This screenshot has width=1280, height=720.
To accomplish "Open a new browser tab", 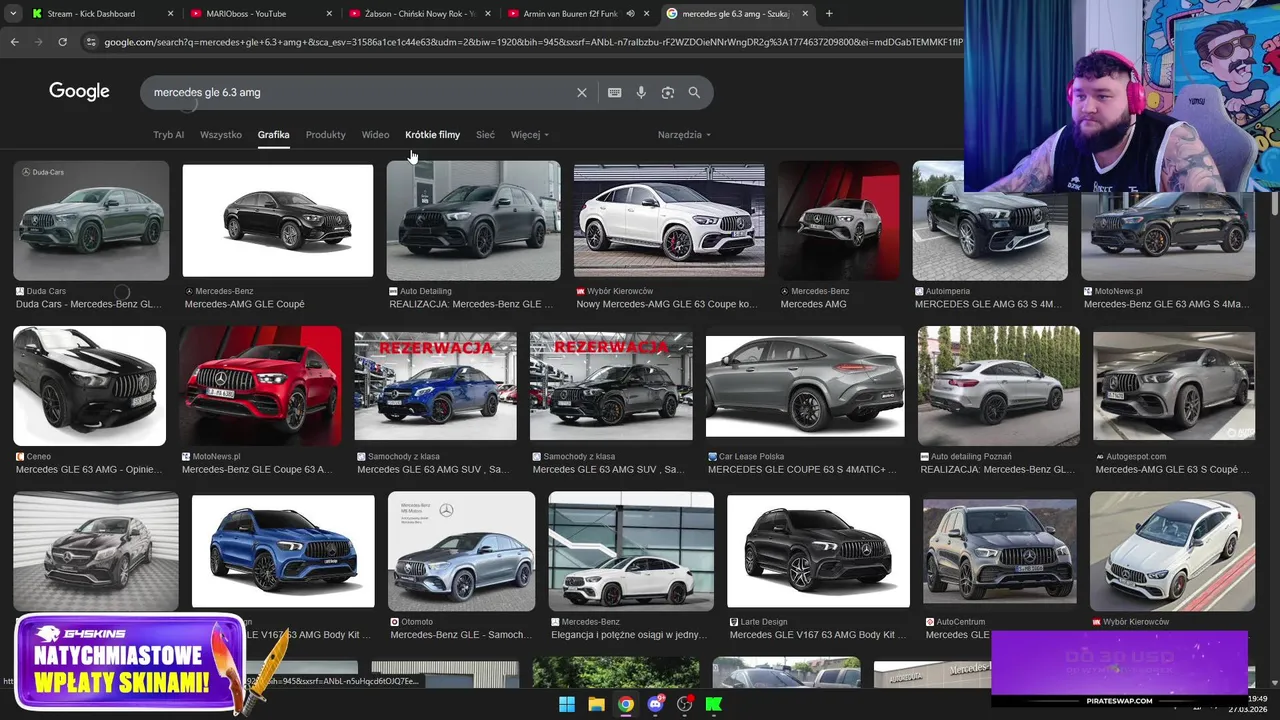I will point(829,14).
